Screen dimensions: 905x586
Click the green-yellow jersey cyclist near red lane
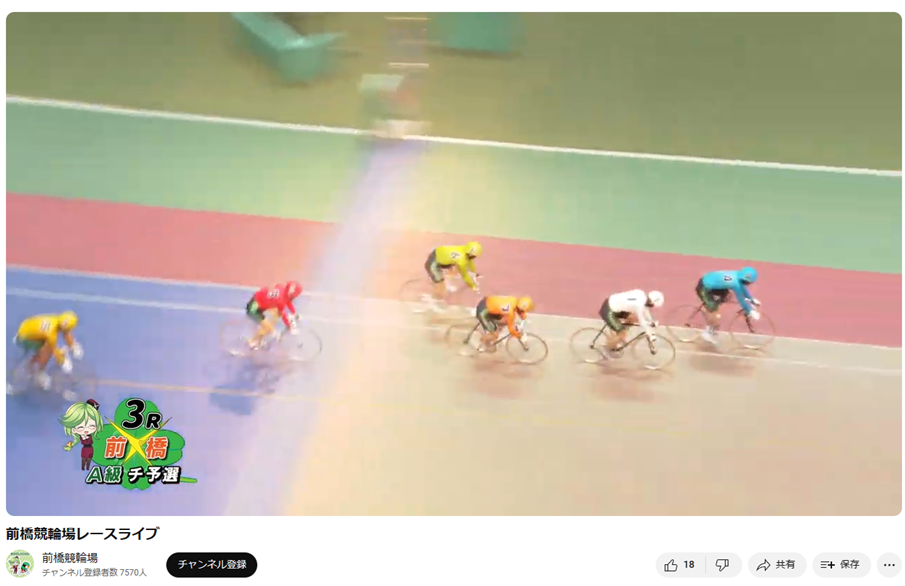(448, 274)
